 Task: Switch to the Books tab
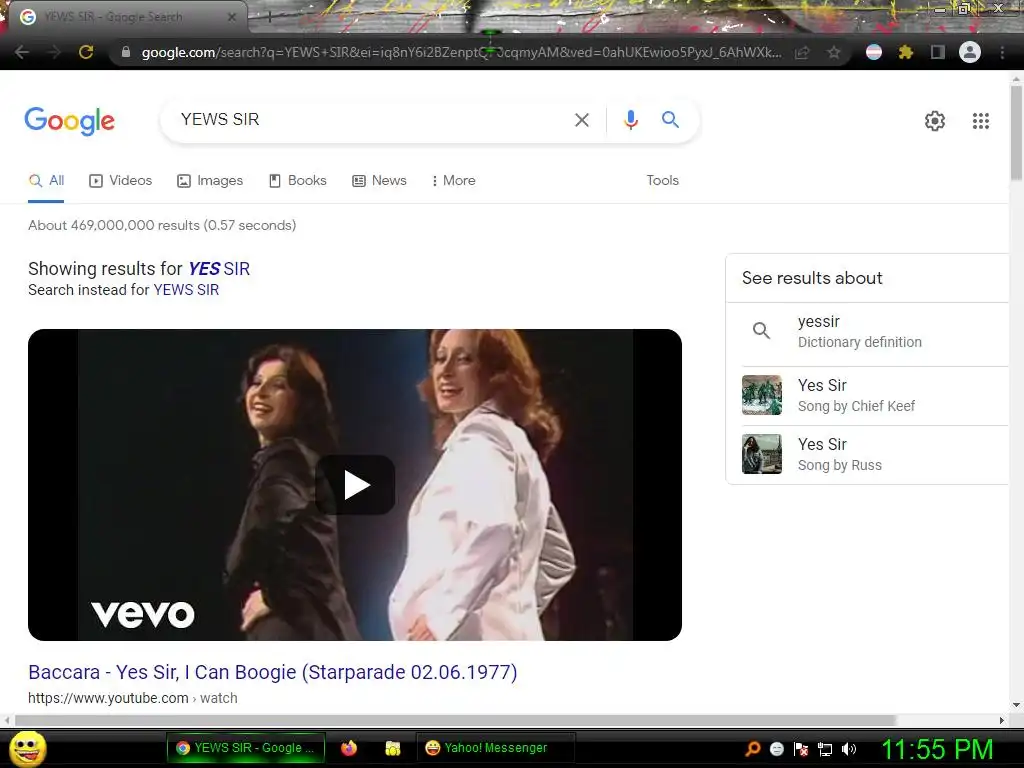[298, 181]
